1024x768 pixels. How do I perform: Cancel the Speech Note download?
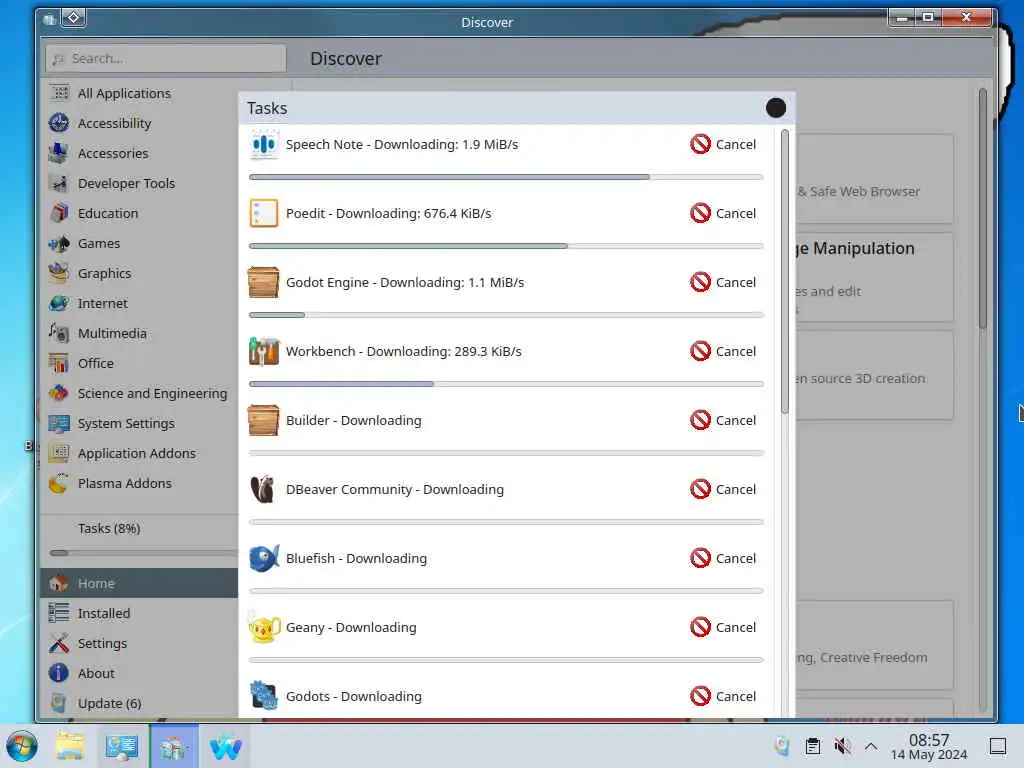pyautogui.click(x=723, y=144)
